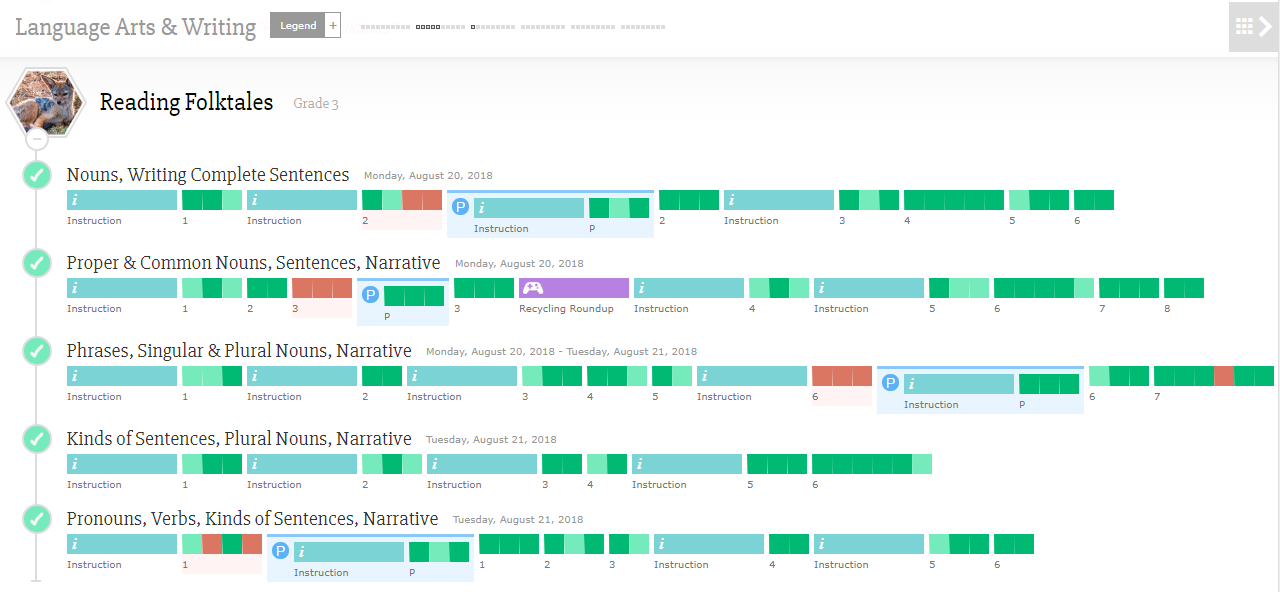Open first Instruction info block in Kinds of Sentences
The height and width of the screenshot is (592, 1280).
coord(122,464)
